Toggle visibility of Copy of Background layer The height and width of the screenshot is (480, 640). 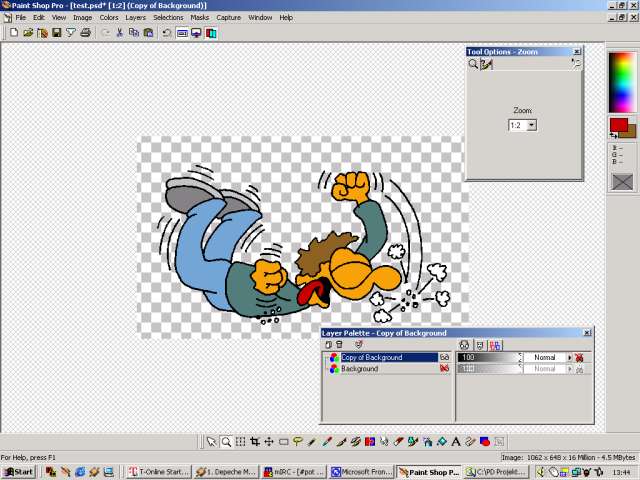[444, 357]
